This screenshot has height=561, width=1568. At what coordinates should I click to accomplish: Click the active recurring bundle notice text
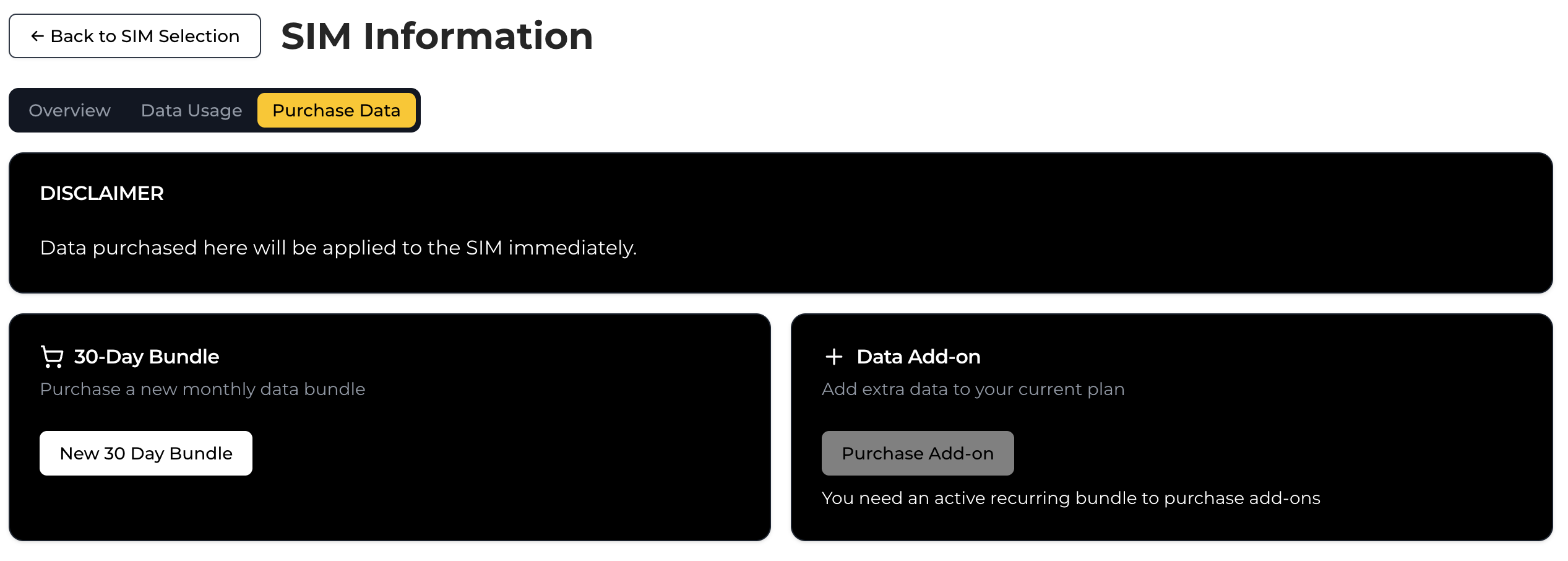1070,497
